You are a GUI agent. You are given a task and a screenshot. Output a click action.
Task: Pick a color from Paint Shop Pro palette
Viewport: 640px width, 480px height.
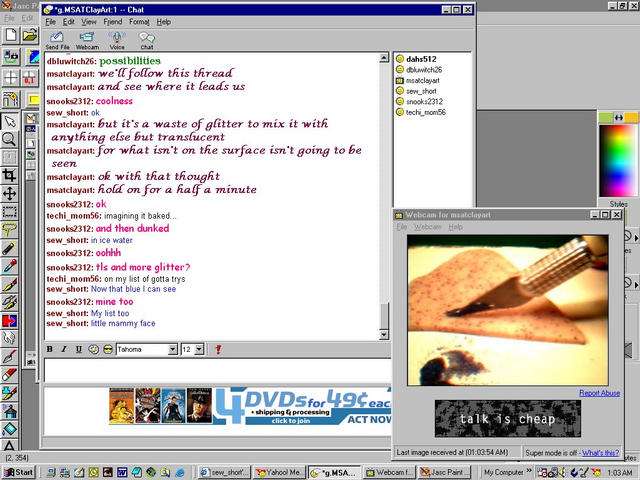(x=618, y=161)
